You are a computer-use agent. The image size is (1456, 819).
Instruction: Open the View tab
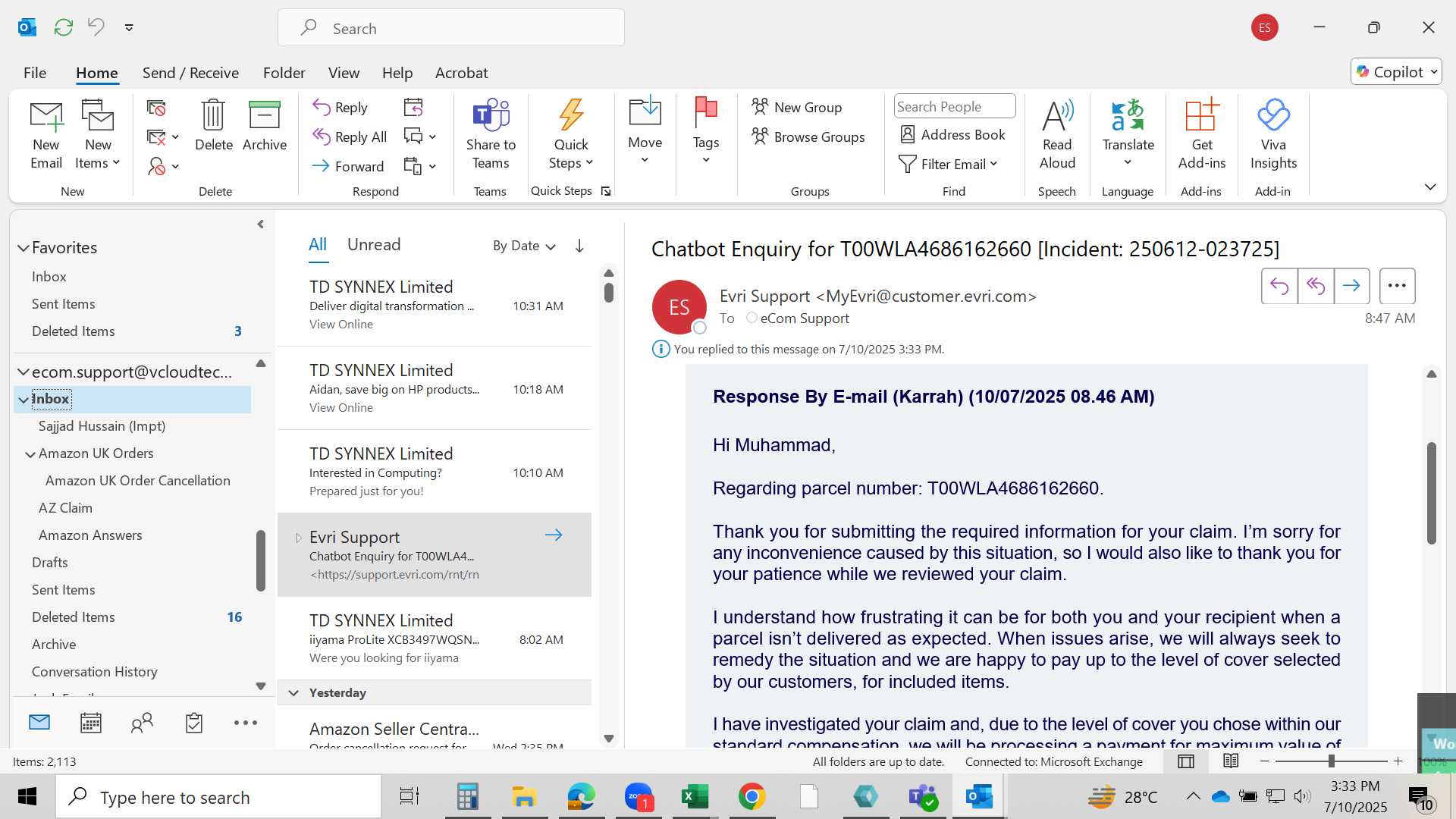pos(344,73)
